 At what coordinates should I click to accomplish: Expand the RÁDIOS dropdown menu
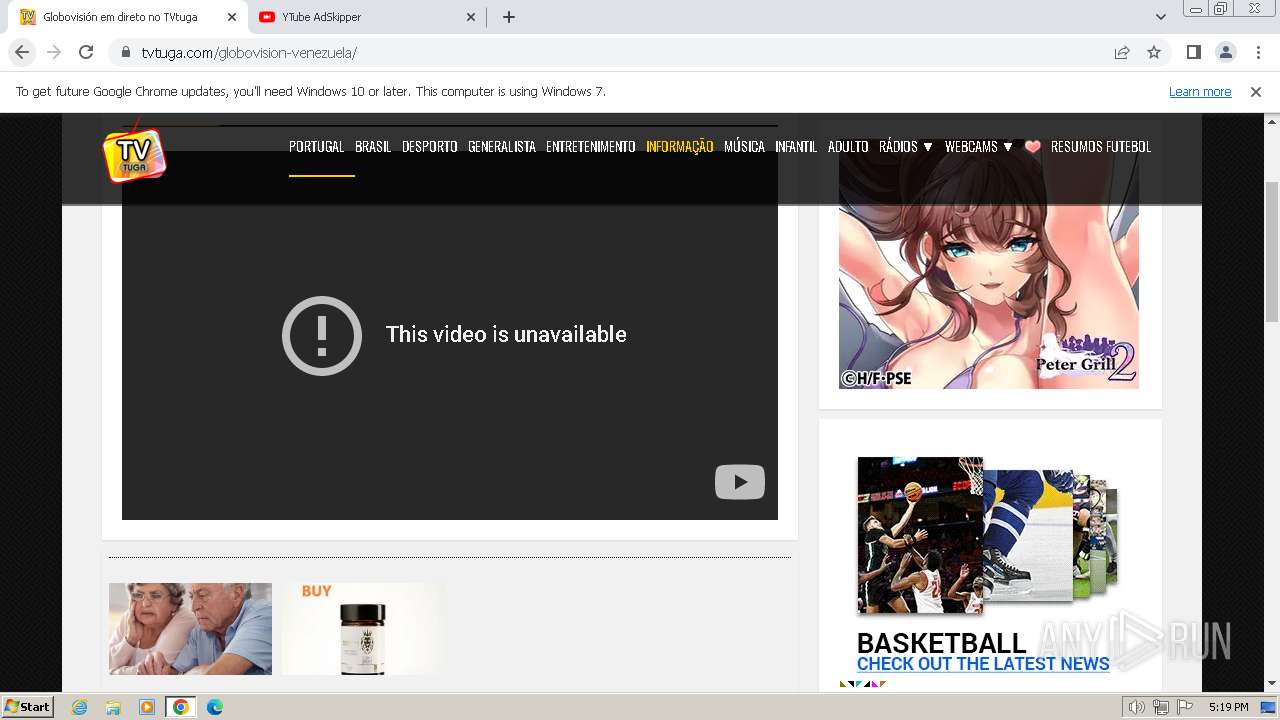click(x=906, y=147)
